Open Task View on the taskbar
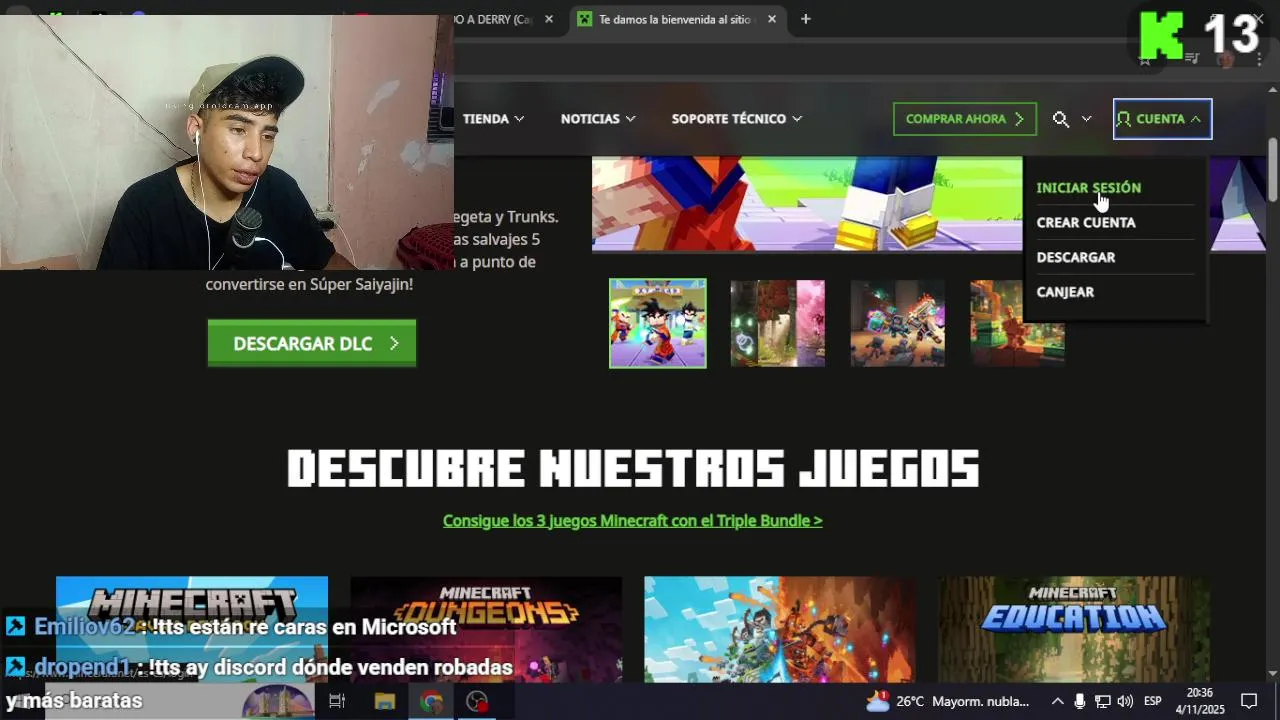Viewport: 1280px width, 720px height. pos(337,701)
